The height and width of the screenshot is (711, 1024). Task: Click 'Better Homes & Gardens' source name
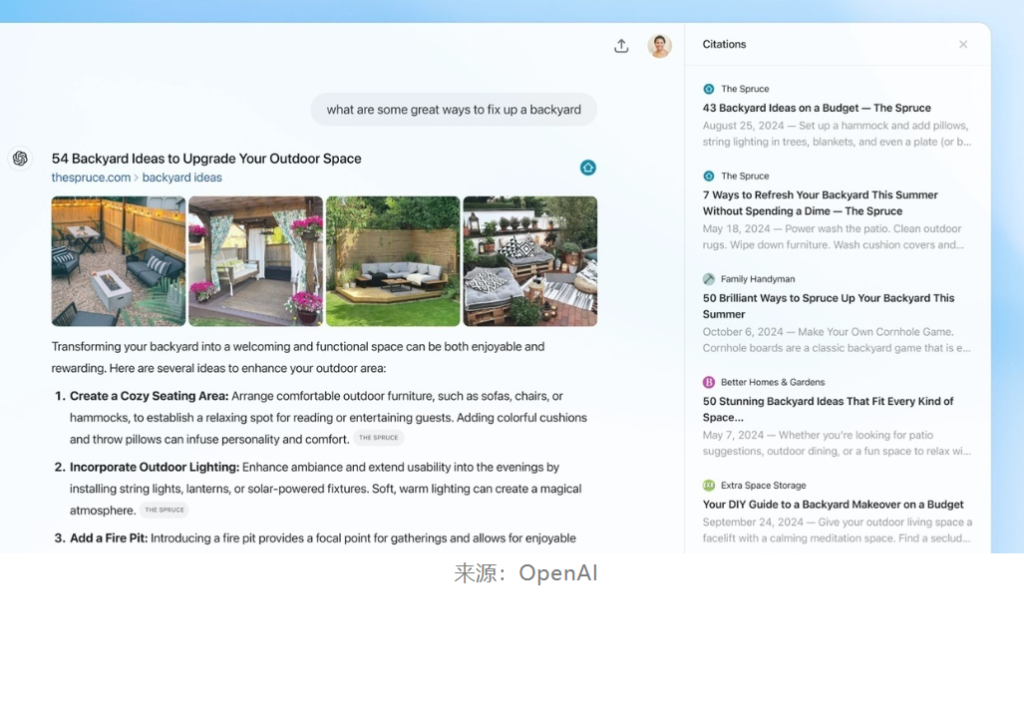(x=773, y=382)
